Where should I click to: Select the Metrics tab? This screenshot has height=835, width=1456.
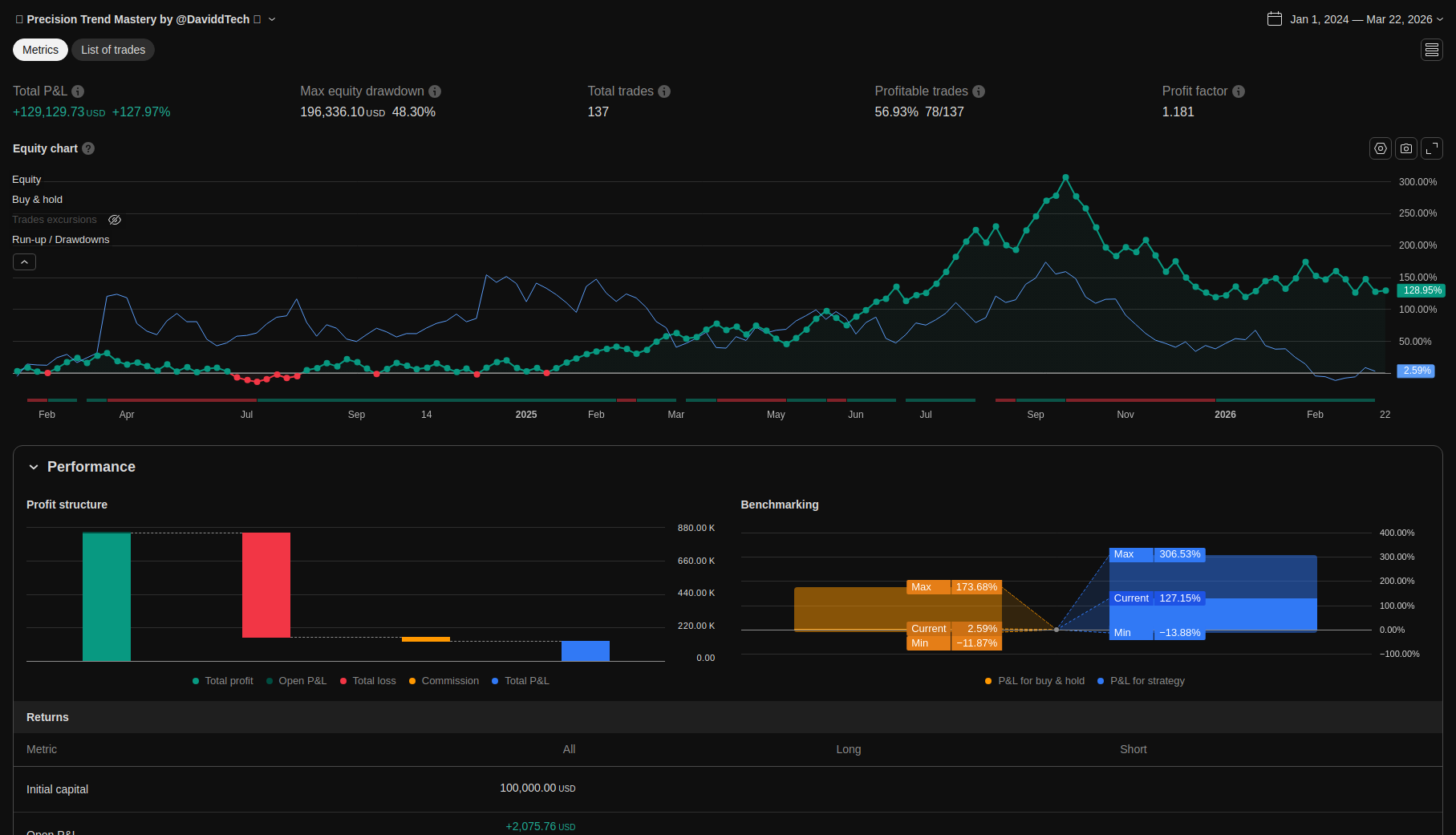40,50
